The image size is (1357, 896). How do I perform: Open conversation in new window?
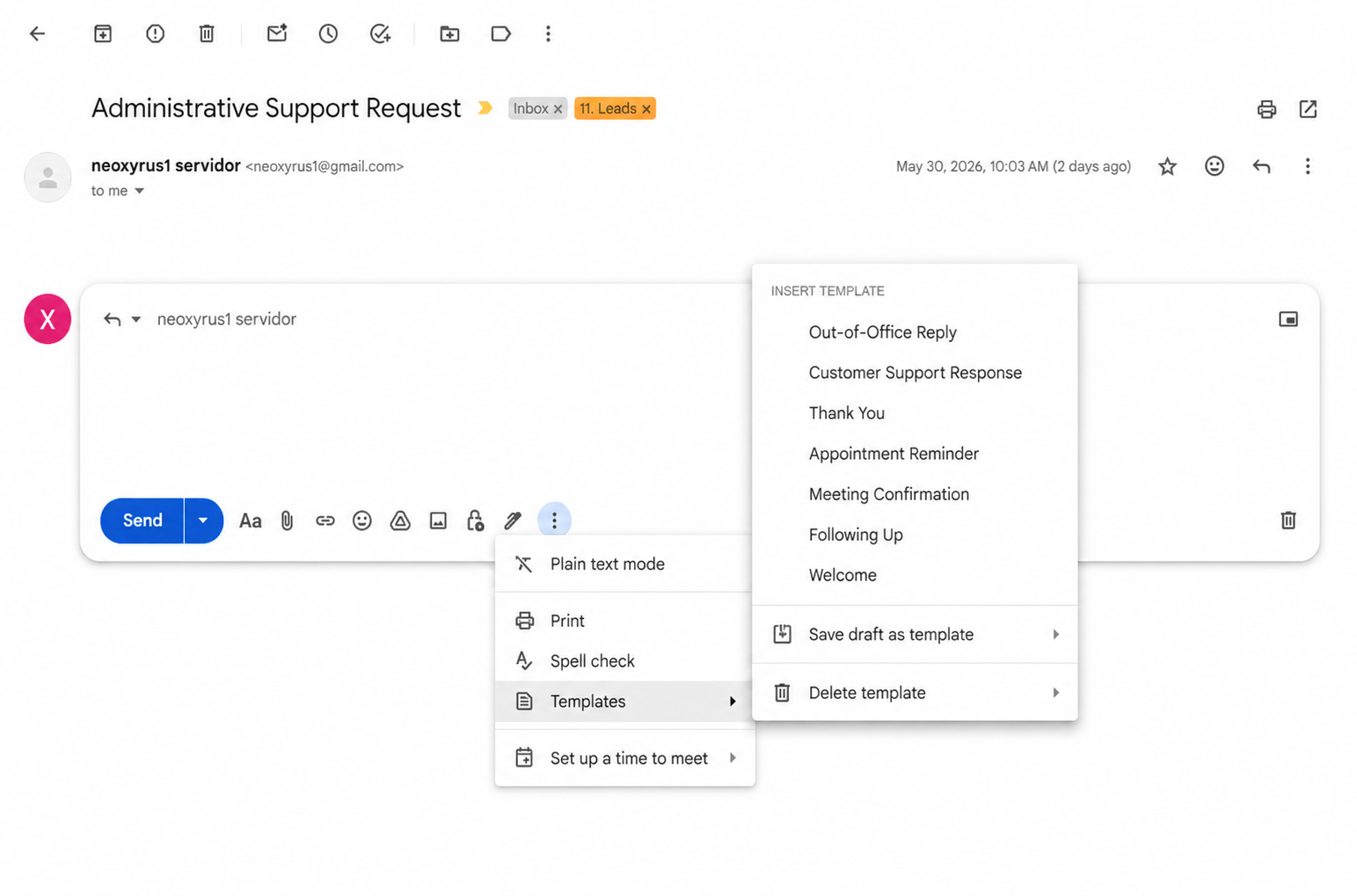click(x=1308, y=109)
